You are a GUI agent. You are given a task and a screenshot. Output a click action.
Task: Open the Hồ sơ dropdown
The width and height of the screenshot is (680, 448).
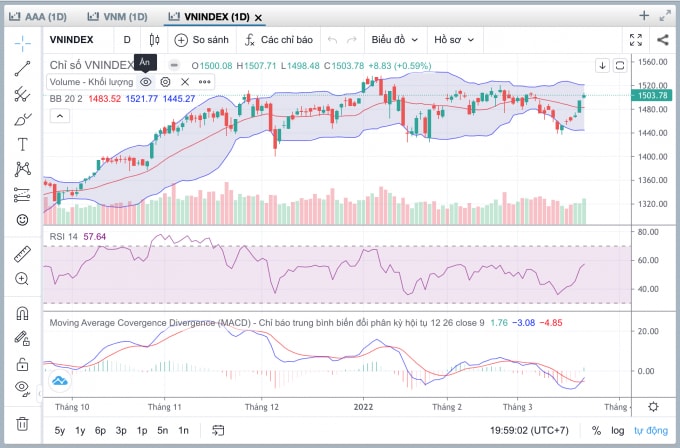click(x=454, y=40)
